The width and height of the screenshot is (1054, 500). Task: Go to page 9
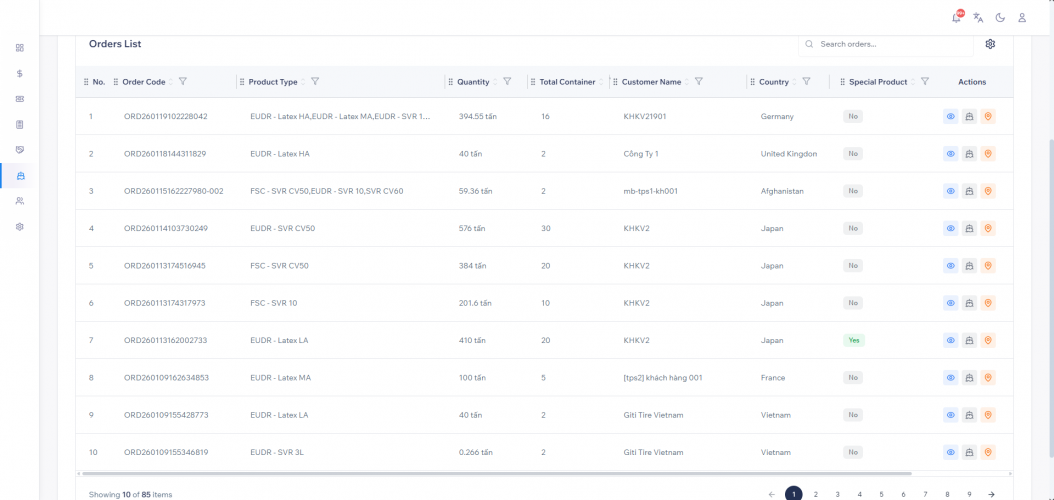click(x=969, y=494)
